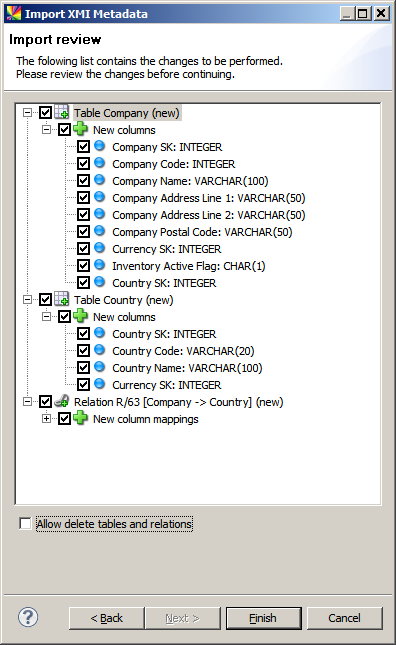Click the green plus icon under Table Company
The width and height of the screenshot is (396, 645).
tap(80, 129)
